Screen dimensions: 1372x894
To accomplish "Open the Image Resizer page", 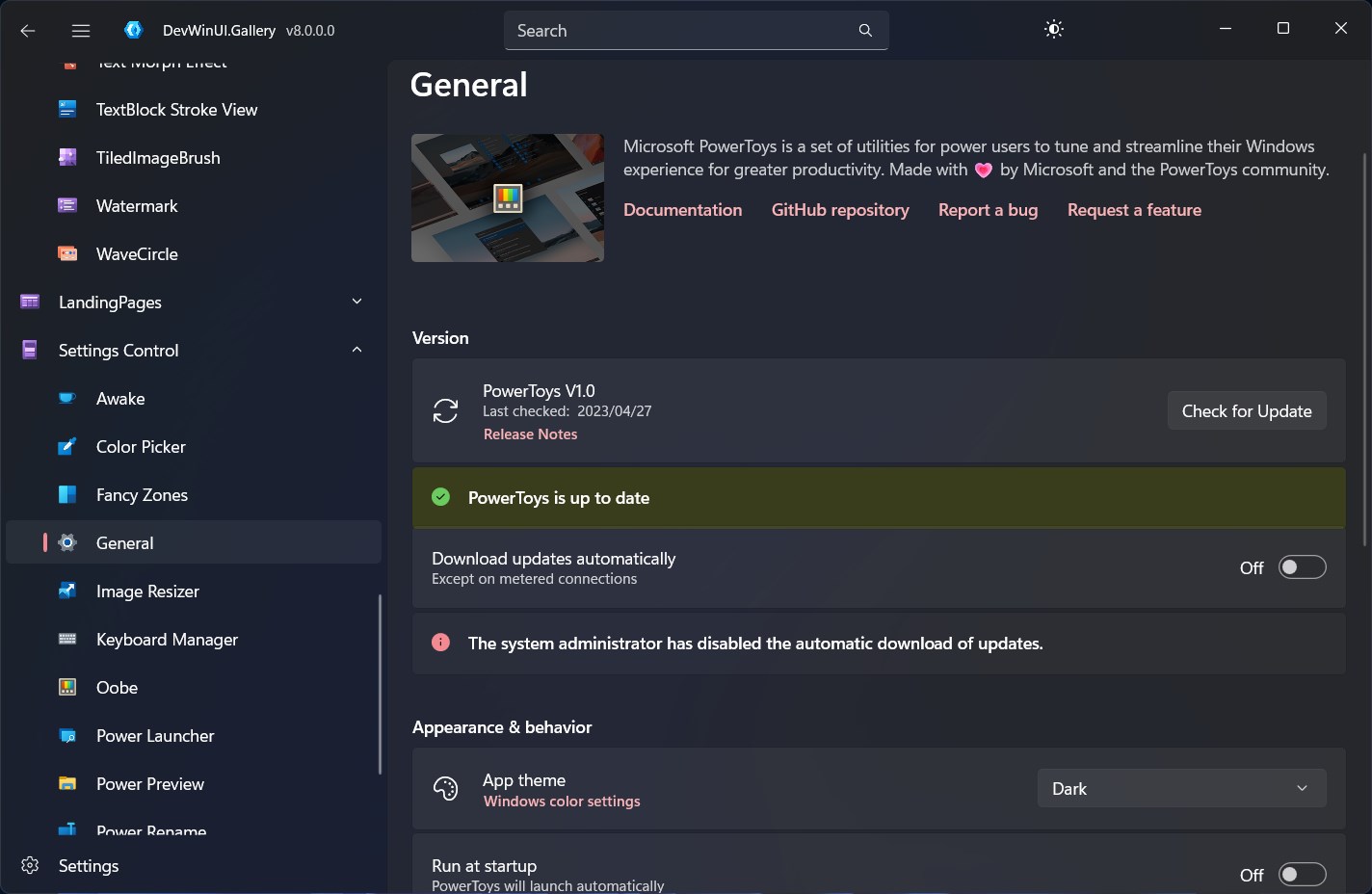I will tap(194, 592).
